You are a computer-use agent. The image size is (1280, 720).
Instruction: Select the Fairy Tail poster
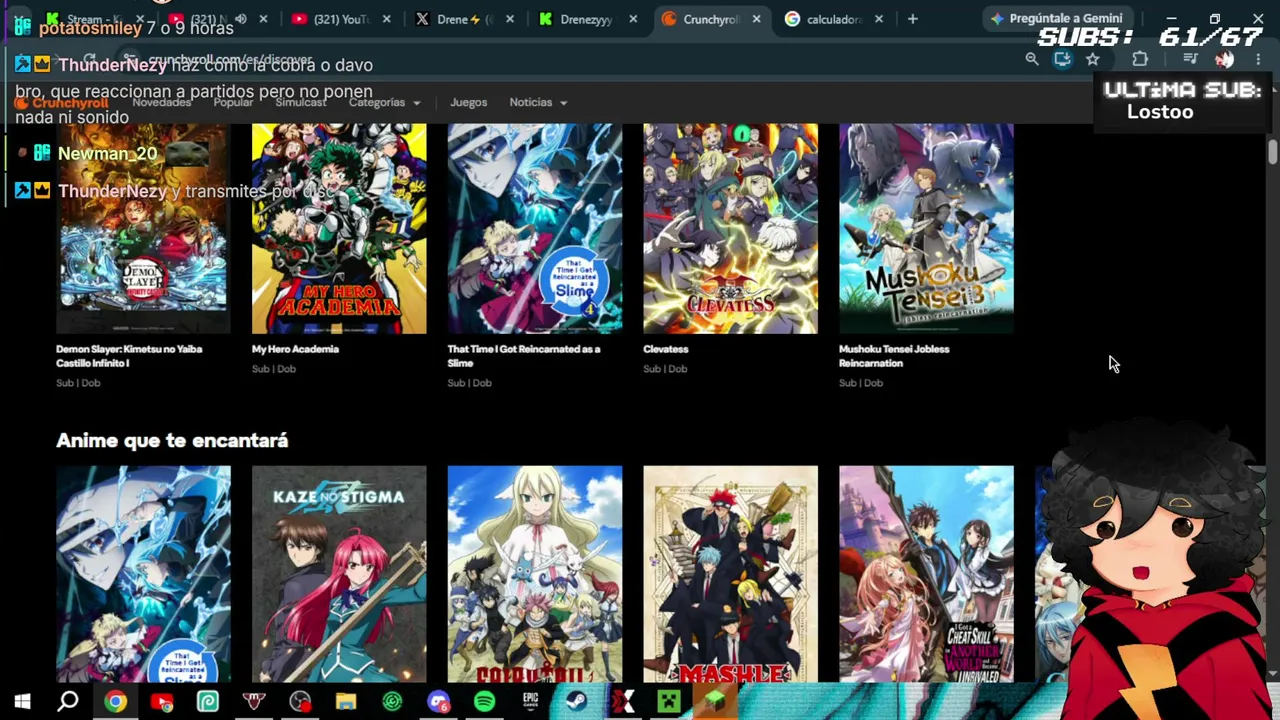click(x=535, y=574)
